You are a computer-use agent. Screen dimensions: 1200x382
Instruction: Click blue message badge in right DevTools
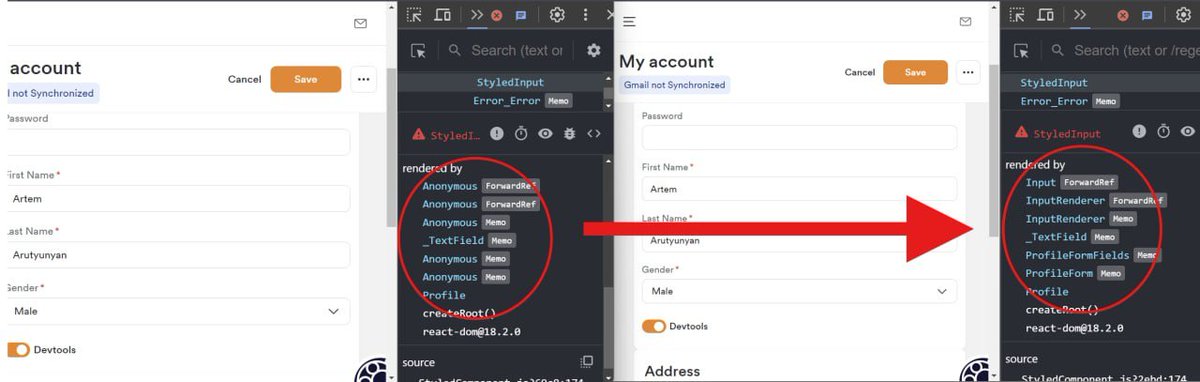pos(1147,16)
